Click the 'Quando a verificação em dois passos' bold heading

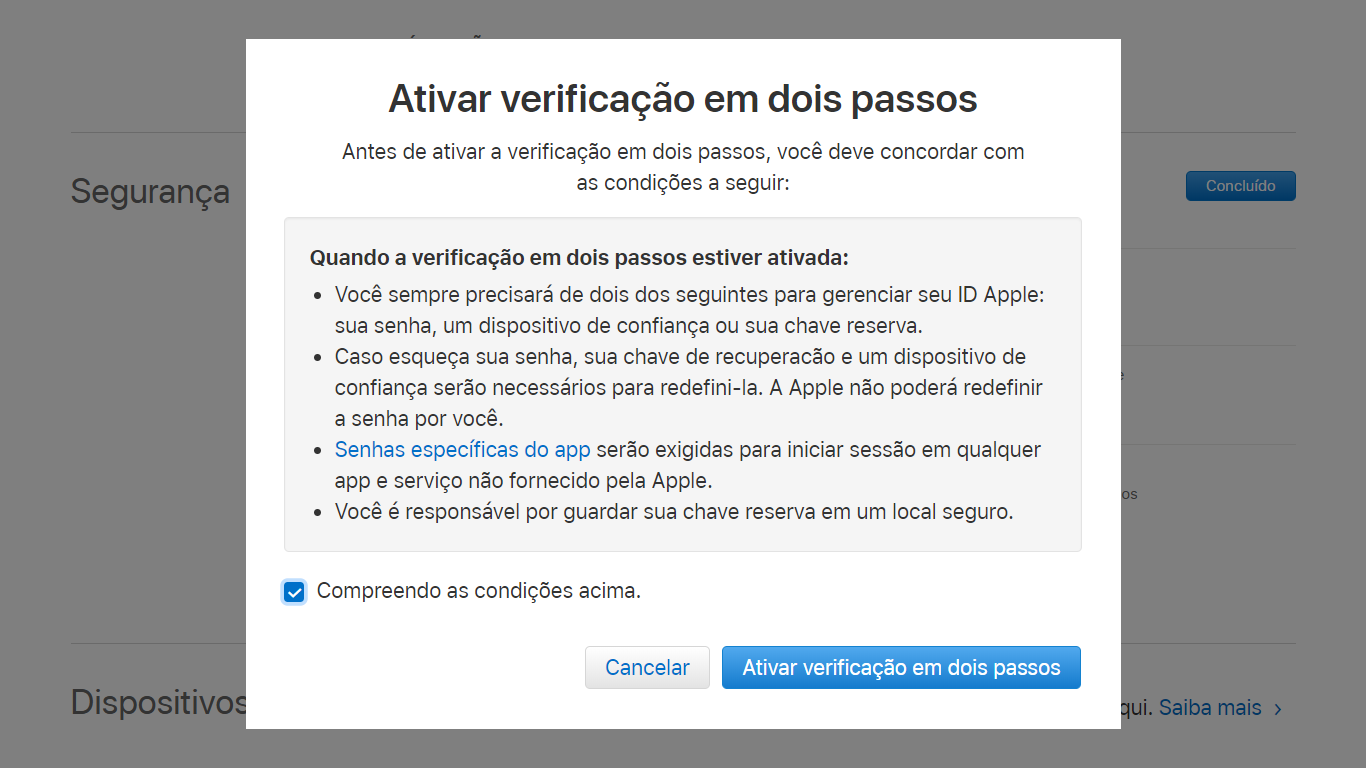pyautogui.click(x=579, y=258)
